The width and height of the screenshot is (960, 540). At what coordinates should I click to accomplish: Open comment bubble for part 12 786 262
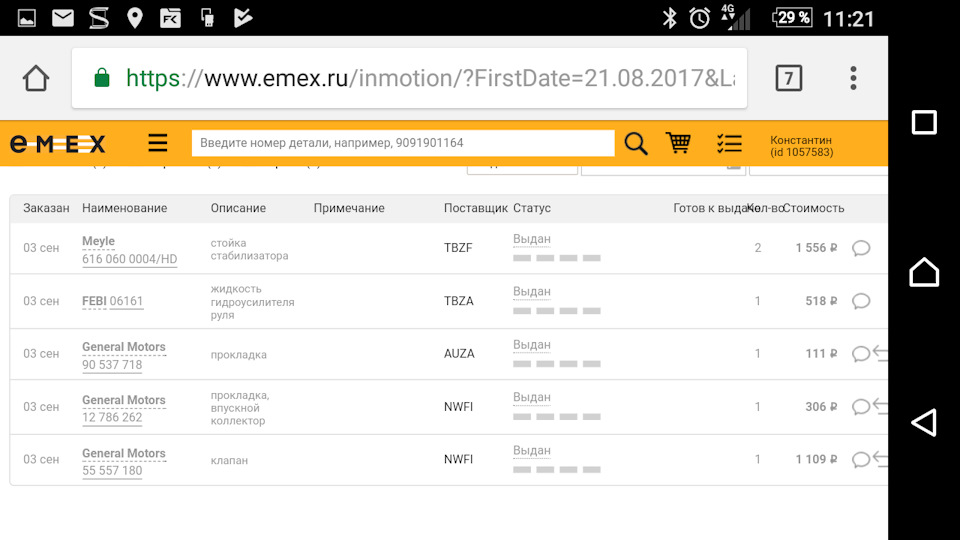861,407
